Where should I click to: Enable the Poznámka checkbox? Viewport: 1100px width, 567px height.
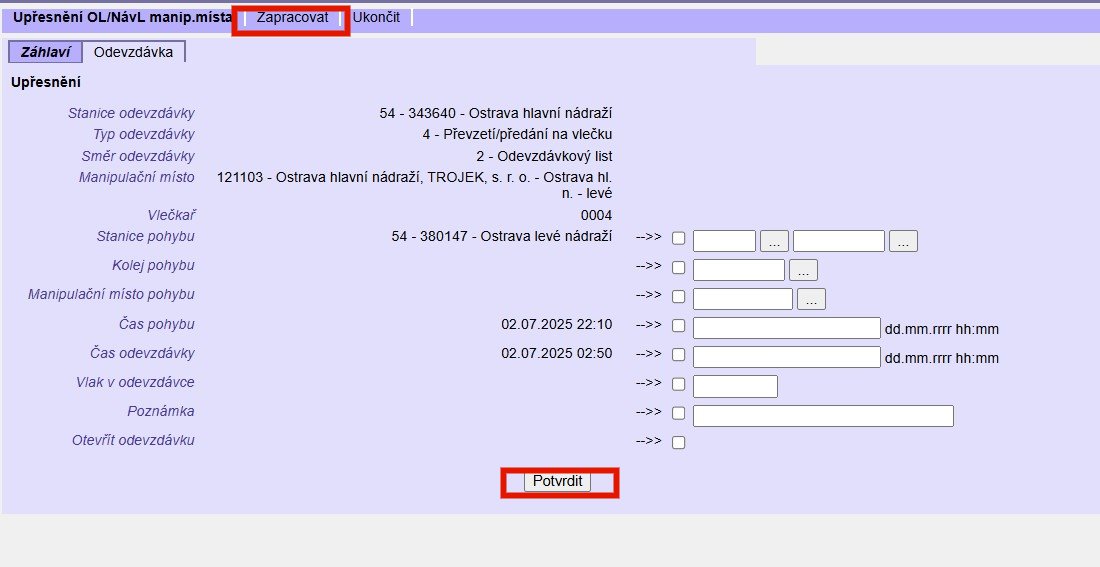pyautogui.click(x=679, y=414)
